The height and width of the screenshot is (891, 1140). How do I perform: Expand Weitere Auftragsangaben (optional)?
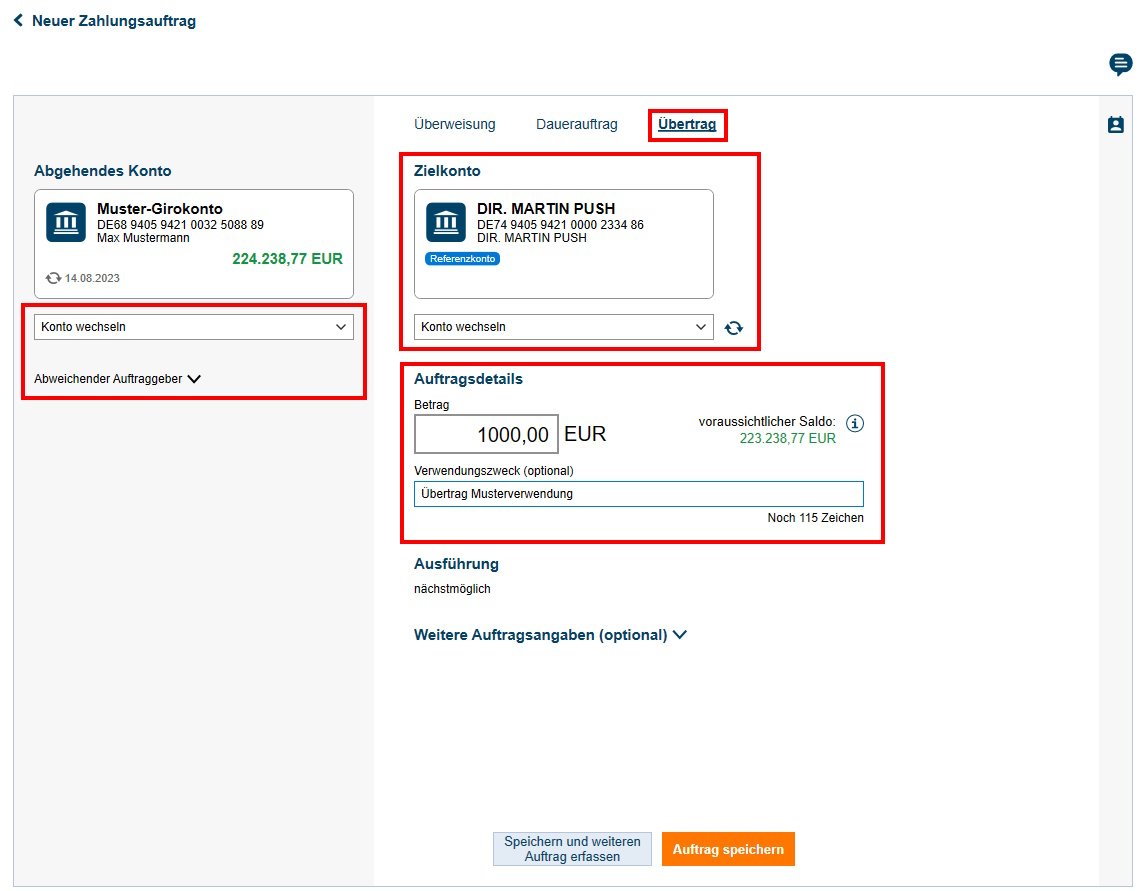550,634
